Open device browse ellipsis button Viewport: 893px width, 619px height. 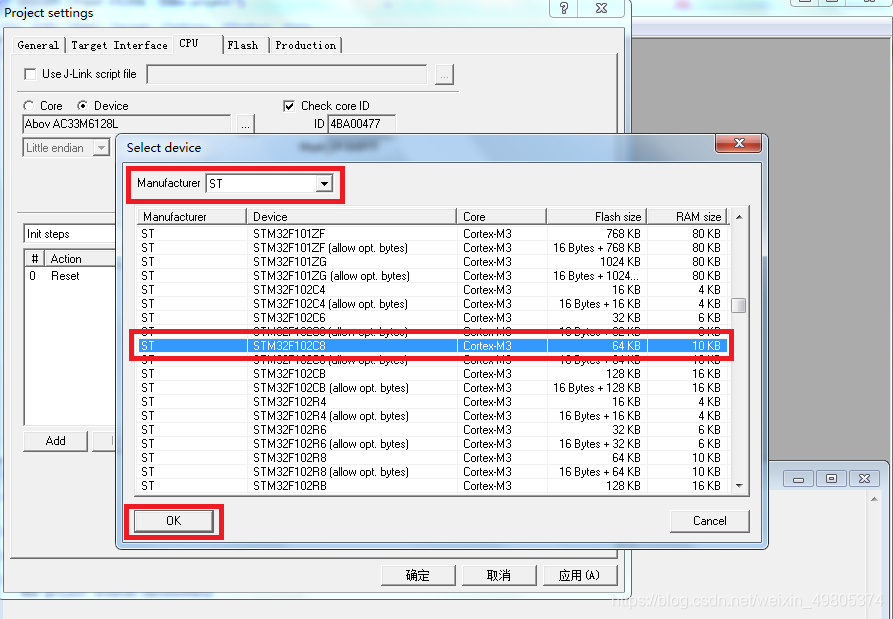click(x=245, y=124)
